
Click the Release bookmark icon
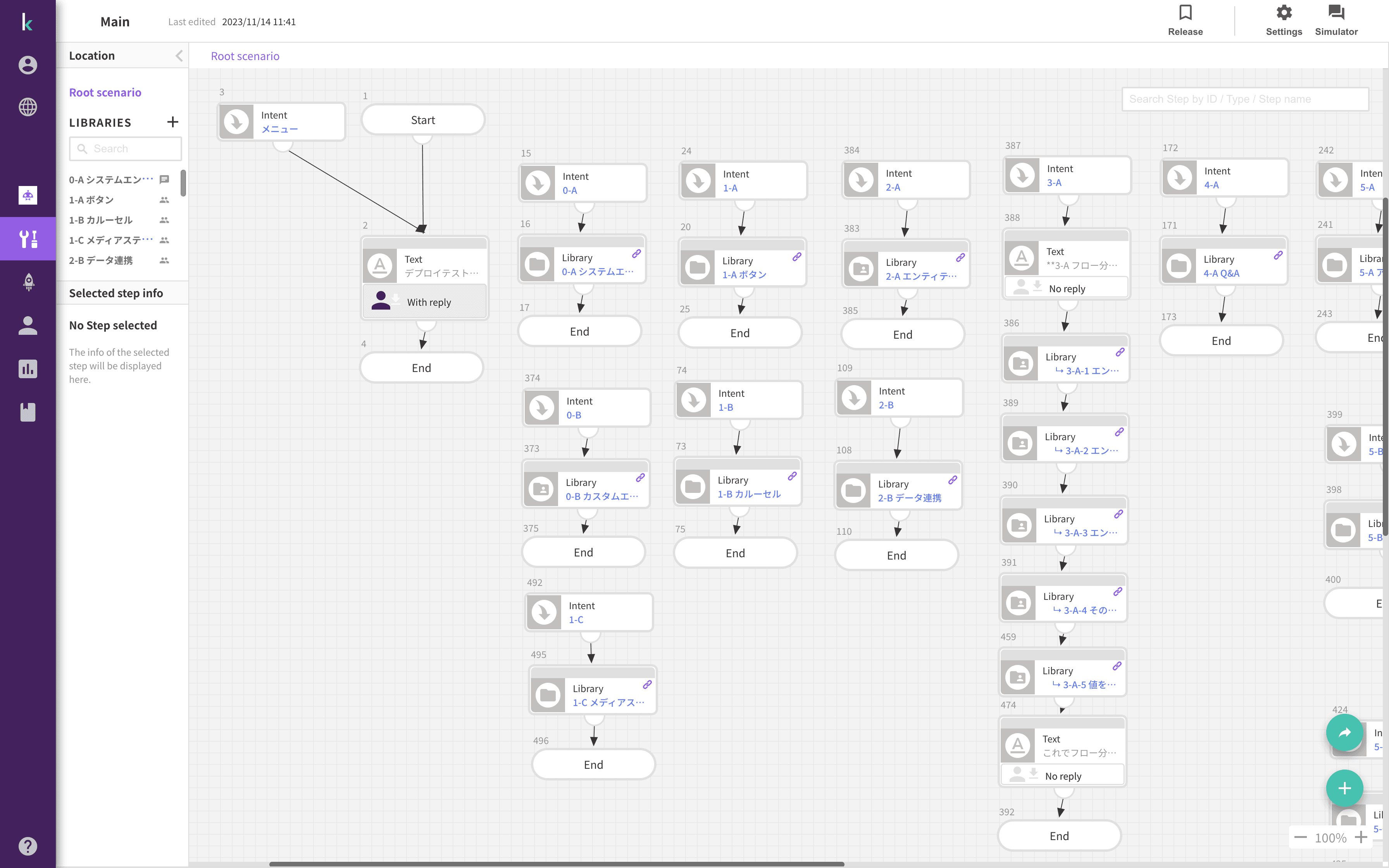1185,13
